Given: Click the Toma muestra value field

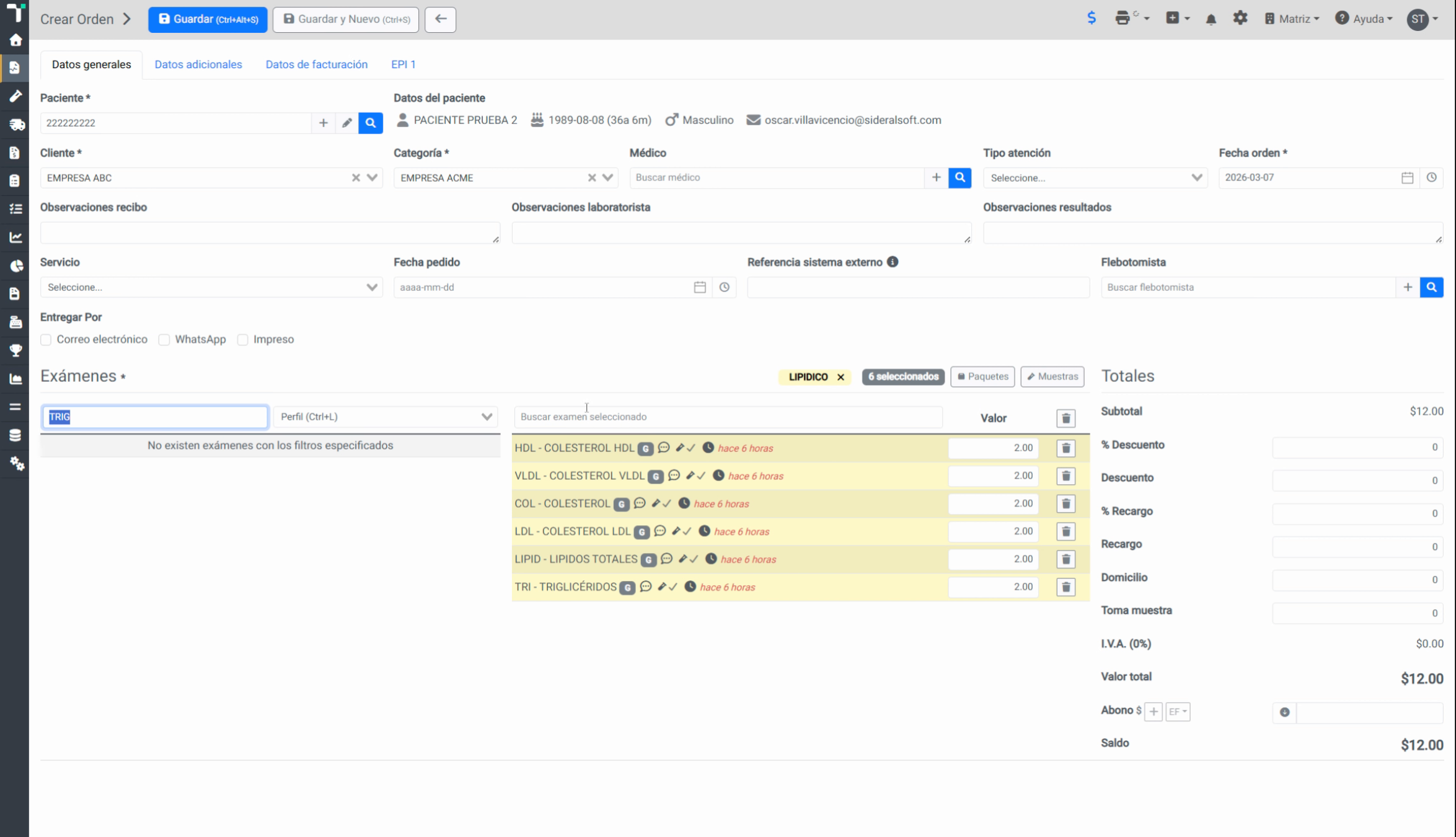Looking at the screenshot, I should coord(1357,613).
